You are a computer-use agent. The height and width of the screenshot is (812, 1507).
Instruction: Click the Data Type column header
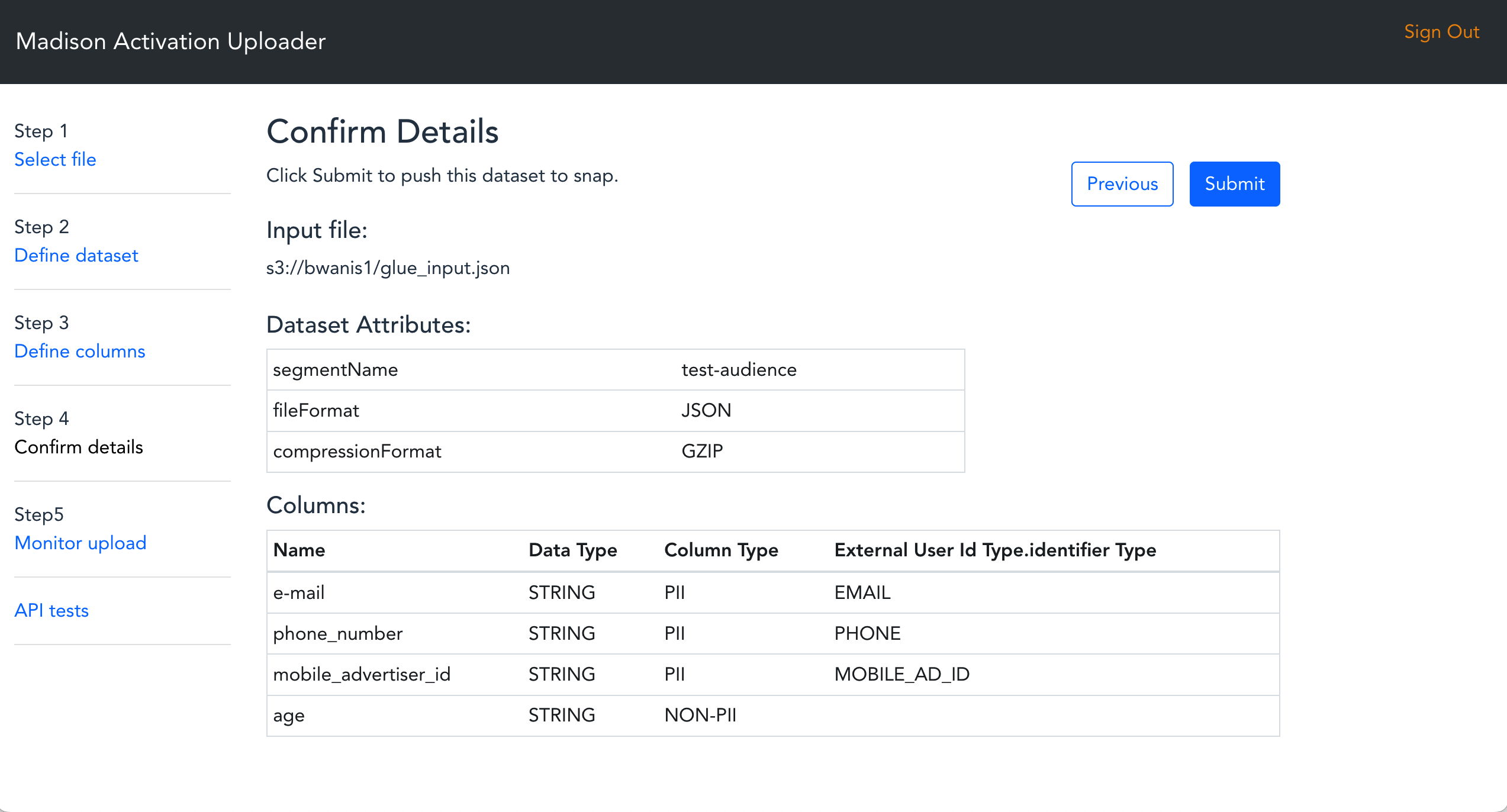(572, 550)
